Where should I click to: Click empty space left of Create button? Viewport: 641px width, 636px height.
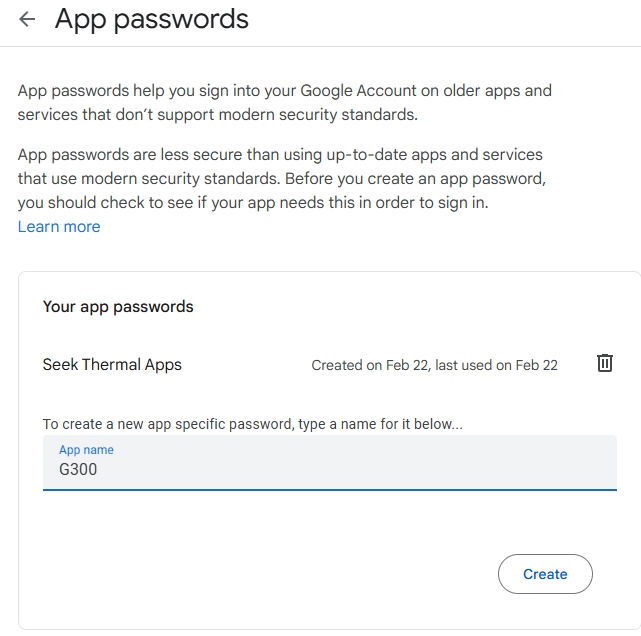coord(270,574)
